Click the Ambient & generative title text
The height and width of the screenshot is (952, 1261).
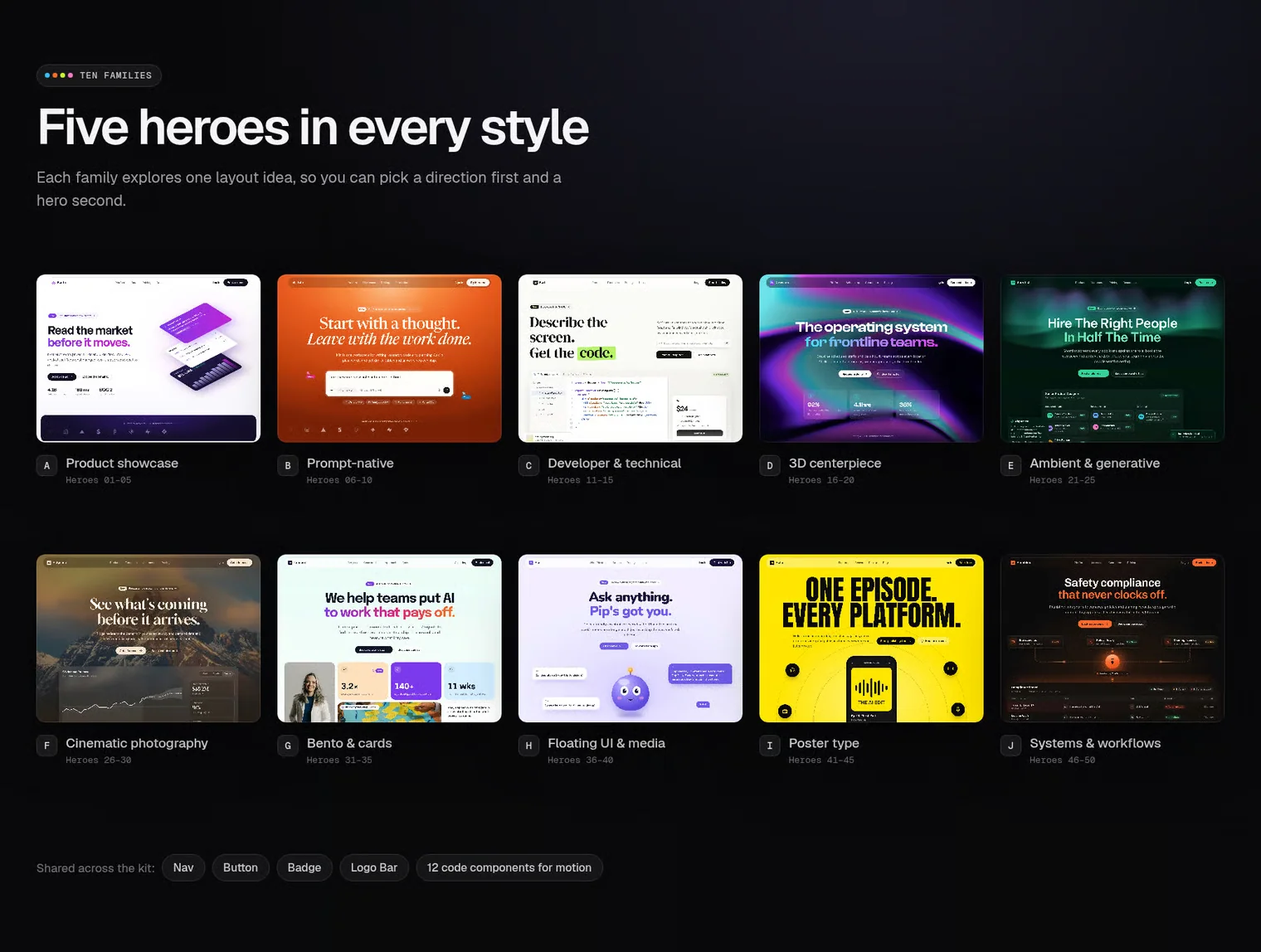click(1095, 464)
